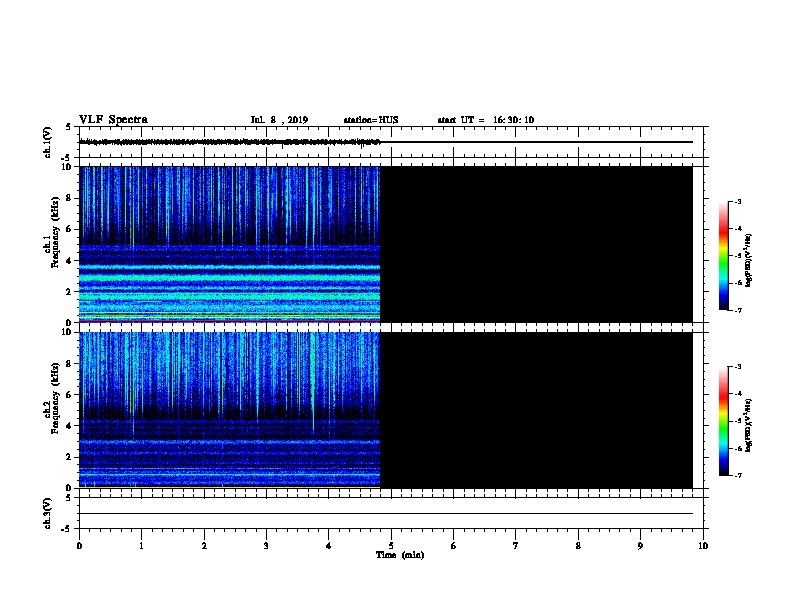Click the ch.2 spectrogram data region
The image size is (792, 612).
click(x=229, y=410)
